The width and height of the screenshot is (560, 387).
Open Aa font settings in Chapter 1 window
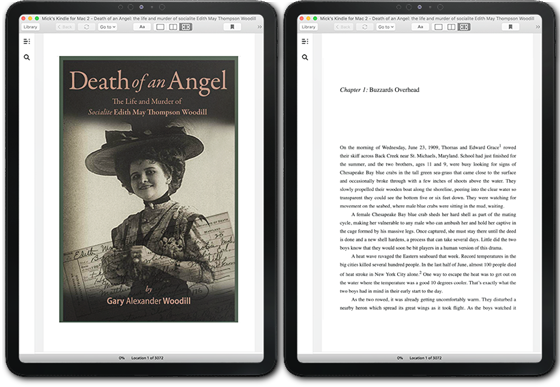click(420, 27)
